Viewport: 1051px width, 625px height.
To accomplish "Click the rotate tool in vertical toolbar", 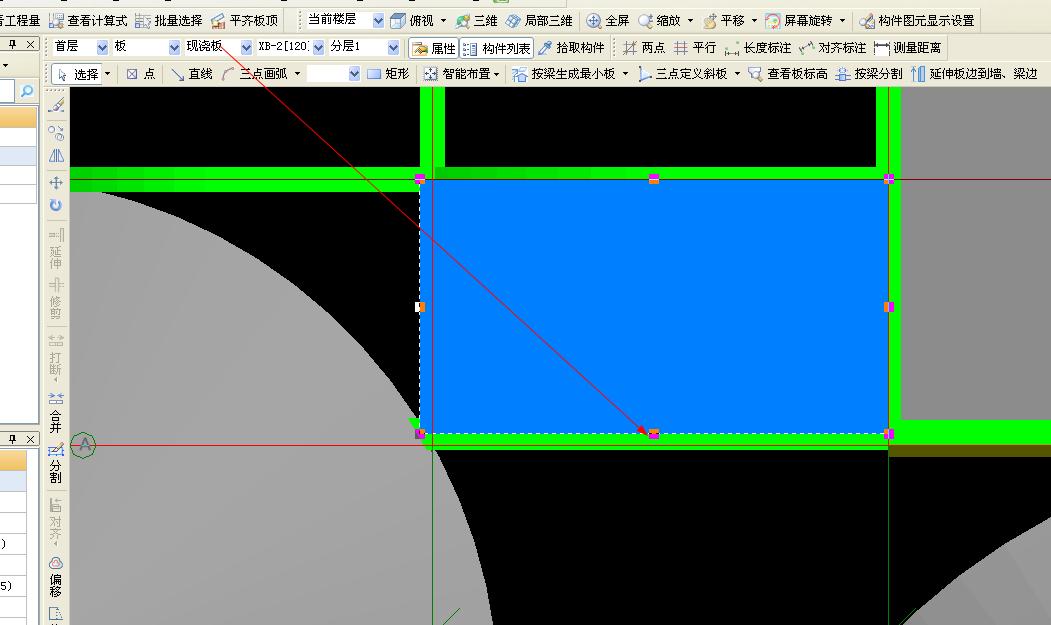I will click(x=56, y=205).
